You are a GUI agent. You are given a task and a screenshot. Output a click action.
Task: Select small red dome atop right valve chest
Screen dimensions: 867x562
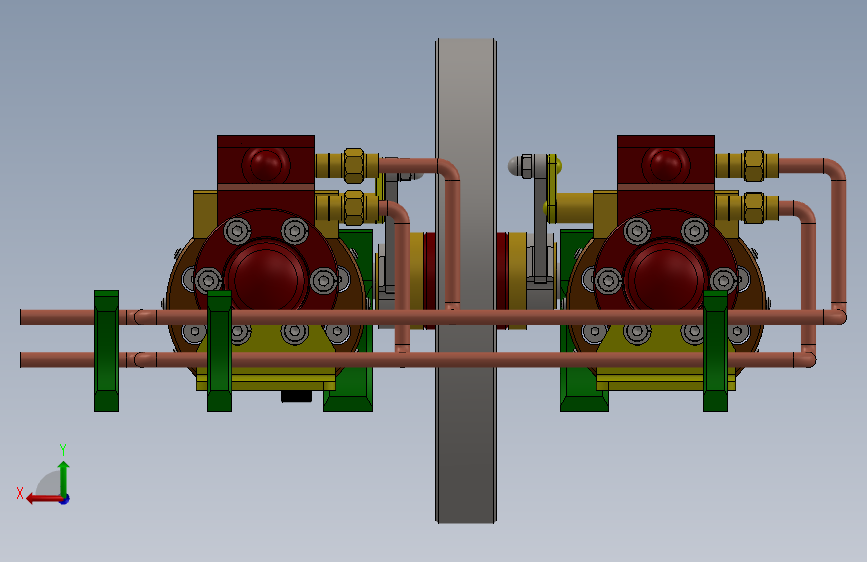coord(666,164)
